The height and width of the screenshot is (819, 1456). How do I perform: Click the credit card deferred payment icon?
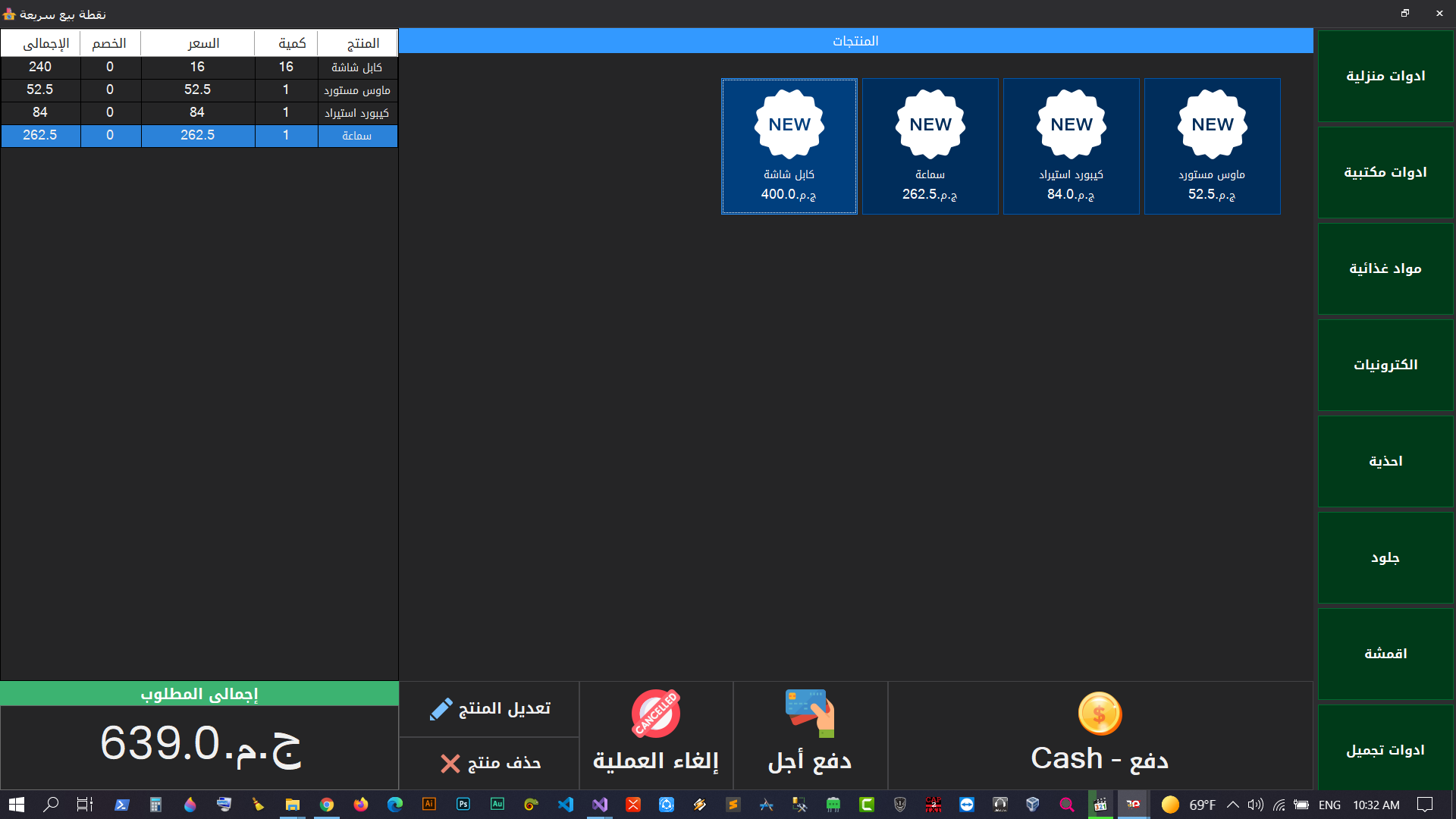(x=809, y=713)
